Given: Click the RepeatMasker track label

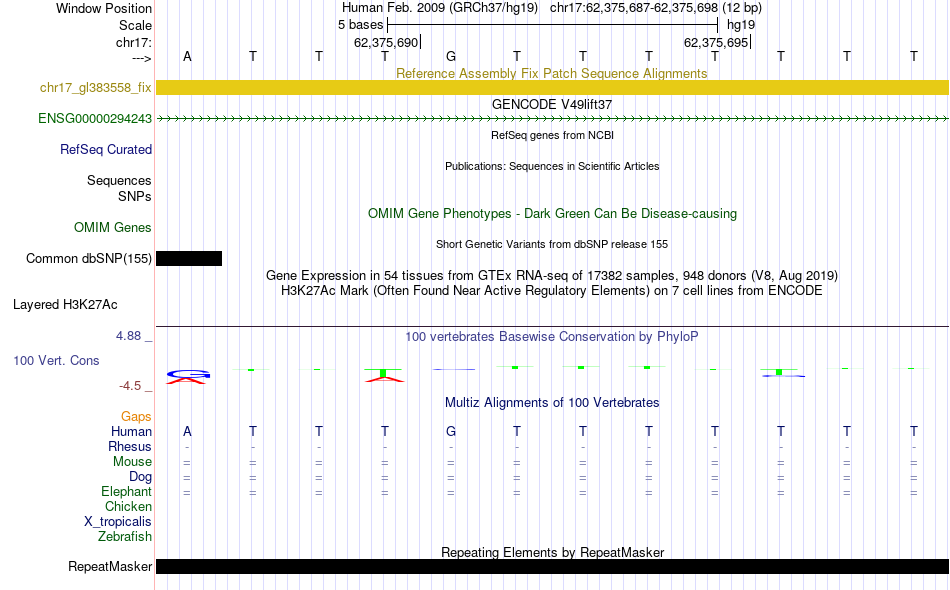Looking at the screenshot, I should tap(110, 566).
